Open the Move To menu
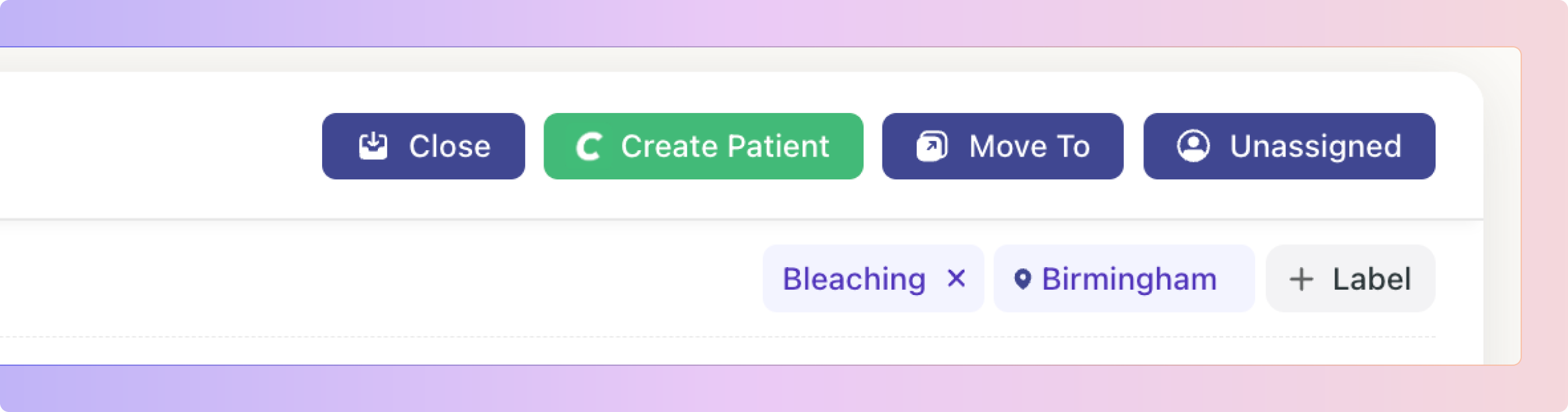1568x412 pixels. tap(1002, 146)
